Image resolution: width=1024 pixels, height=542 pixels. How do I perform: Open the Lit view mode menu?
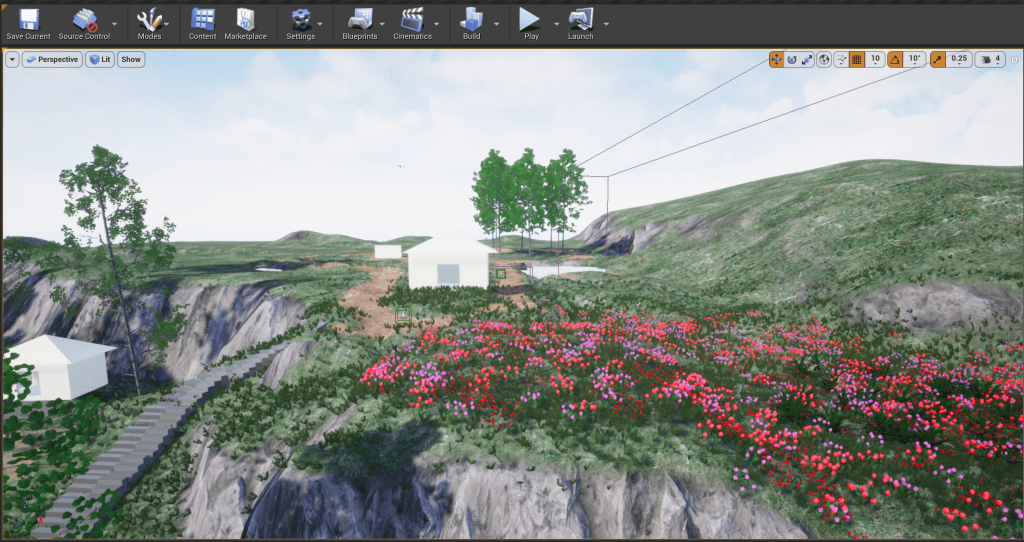(x=99, y=60)
